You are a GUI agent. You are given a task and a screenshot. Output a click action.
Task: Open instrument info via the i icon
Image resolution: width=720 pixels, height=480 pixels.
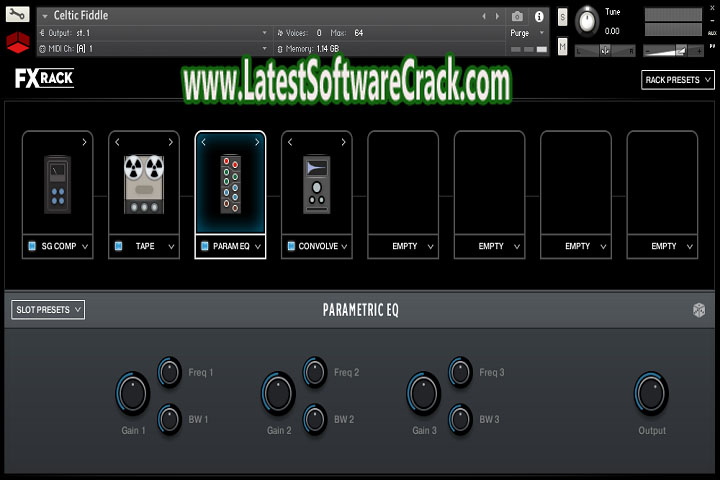539,17
